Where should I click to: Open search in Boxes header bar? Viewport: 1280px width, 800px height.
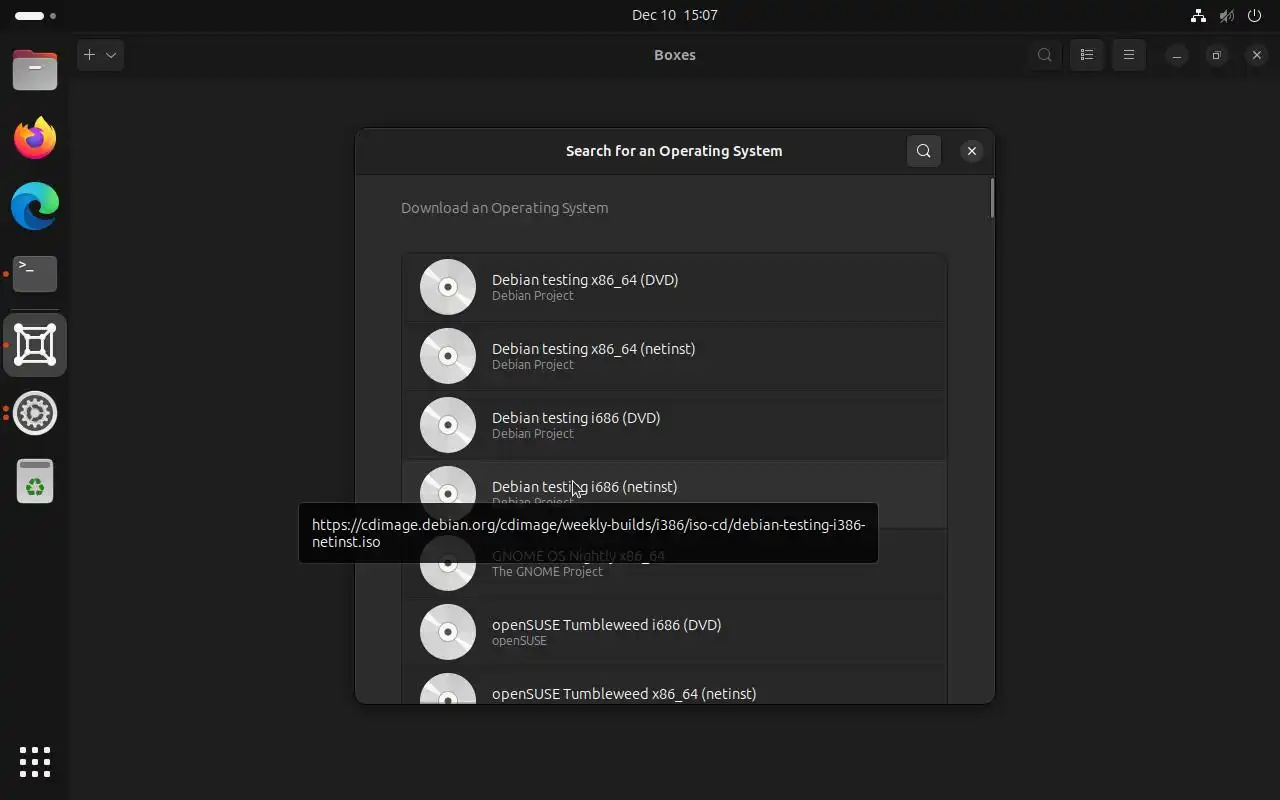(1045, 55)
